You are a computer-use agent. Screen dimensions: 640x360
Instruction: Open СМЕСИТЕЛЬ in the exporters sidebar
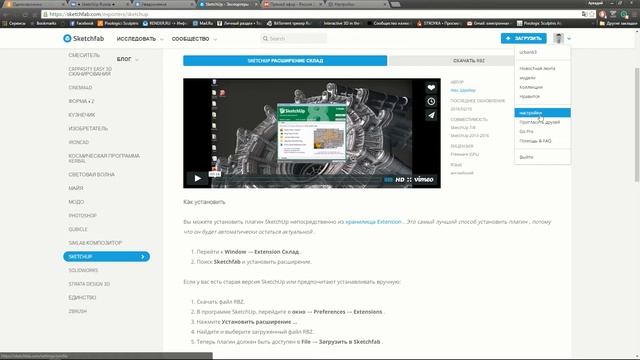84,55
